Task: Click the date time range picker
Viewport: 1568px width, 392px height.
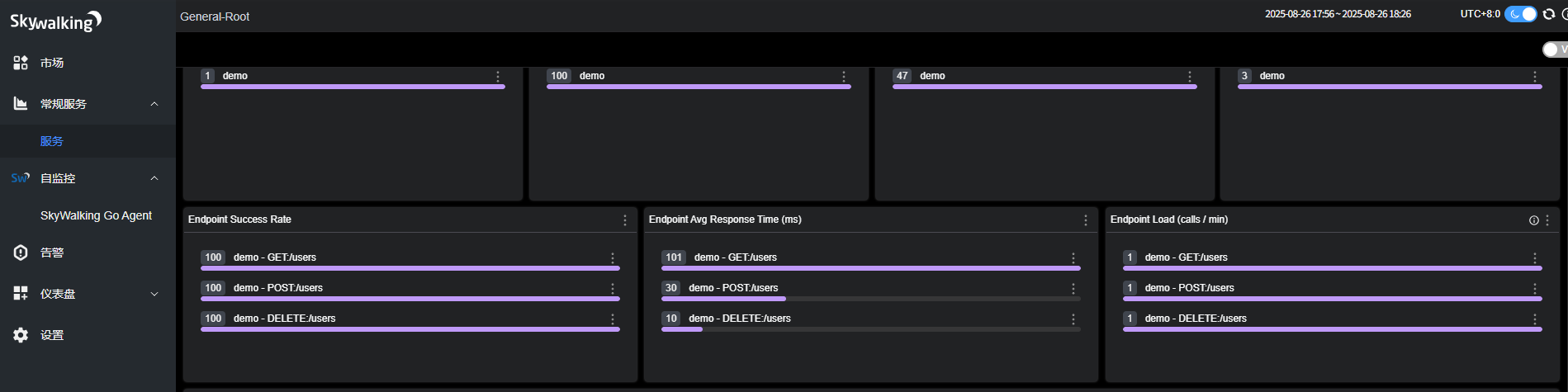Action: 1338,14
